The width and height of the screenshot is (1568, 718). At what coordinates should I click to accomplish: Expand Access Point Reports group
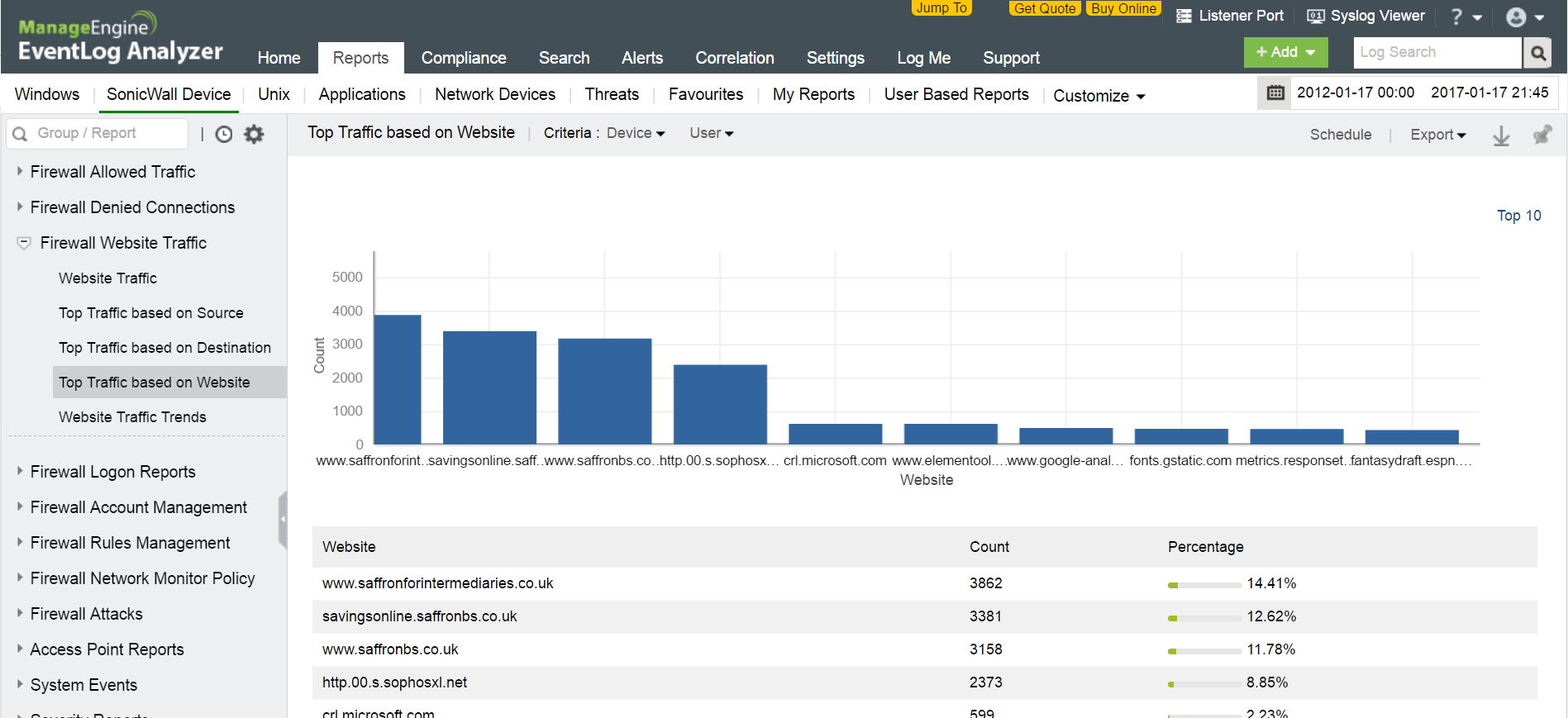pyautogui.click(x=20, y=649)
